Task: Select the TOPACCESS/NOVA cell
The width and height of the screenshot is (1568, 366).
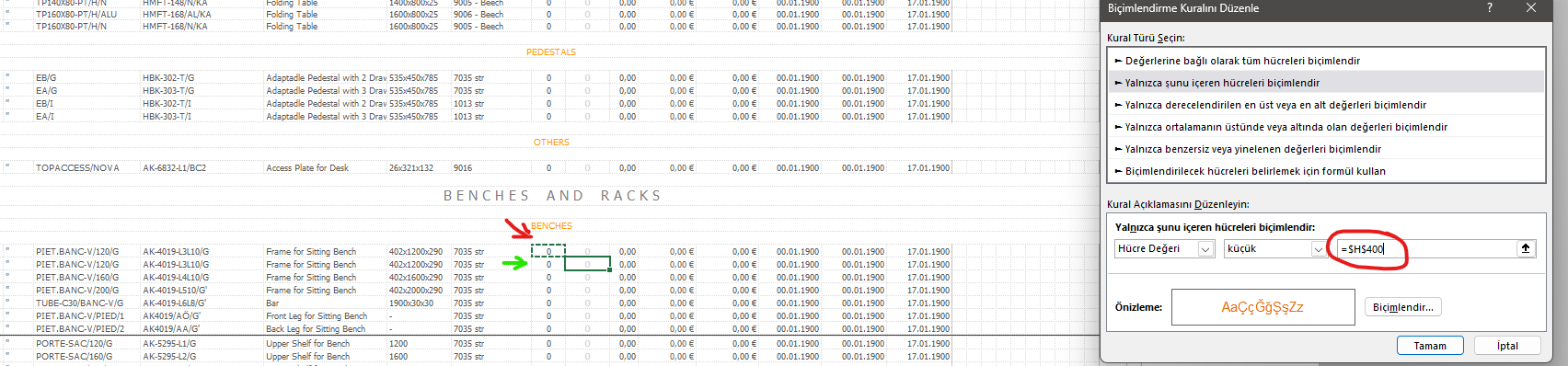Action: [x=77, y=168]
